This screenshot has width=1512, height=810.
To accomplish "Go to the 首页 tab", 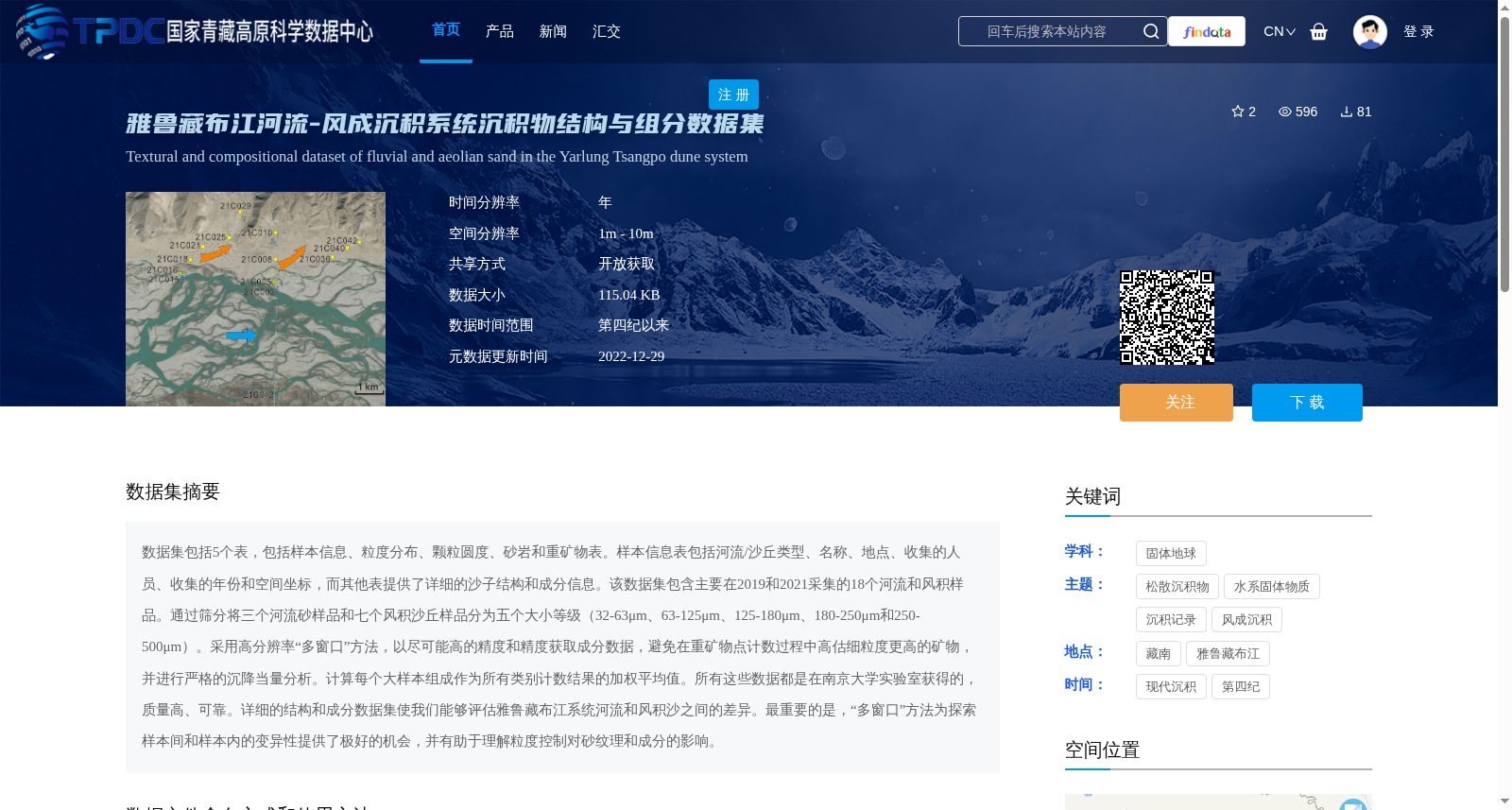I will [x=446, y=30].
